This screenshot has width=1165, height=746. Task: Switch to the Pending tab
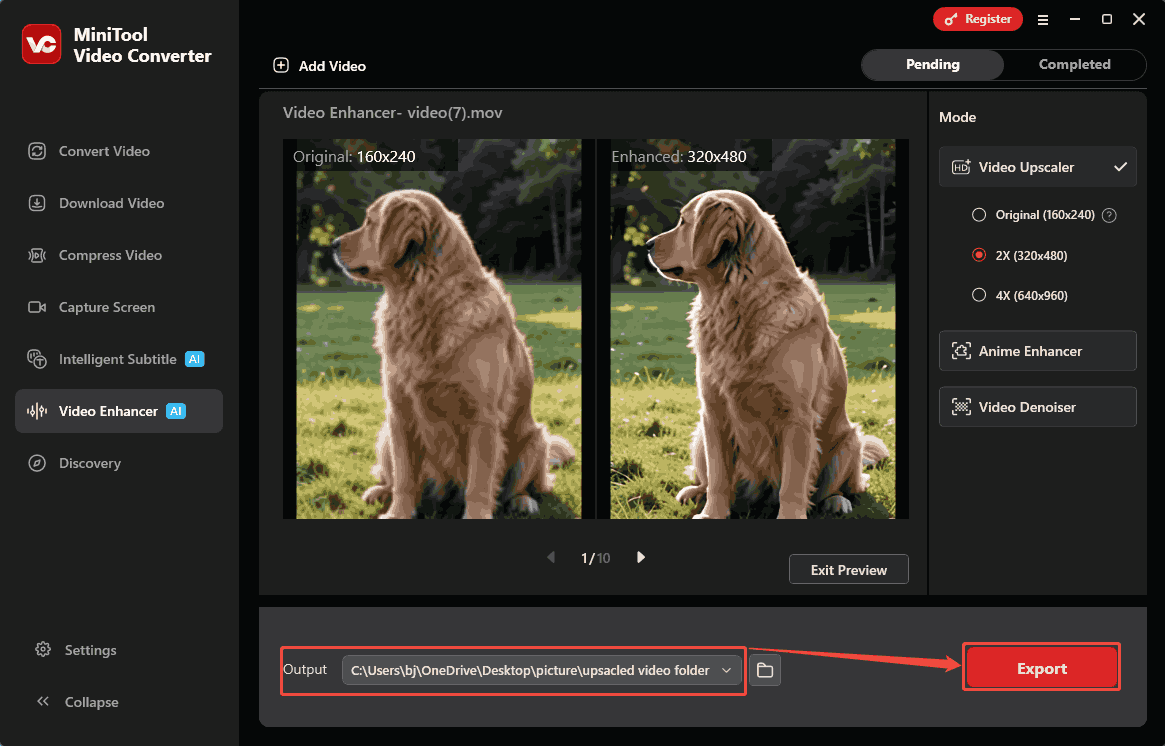pyautogui.click(x=932, y=64)
